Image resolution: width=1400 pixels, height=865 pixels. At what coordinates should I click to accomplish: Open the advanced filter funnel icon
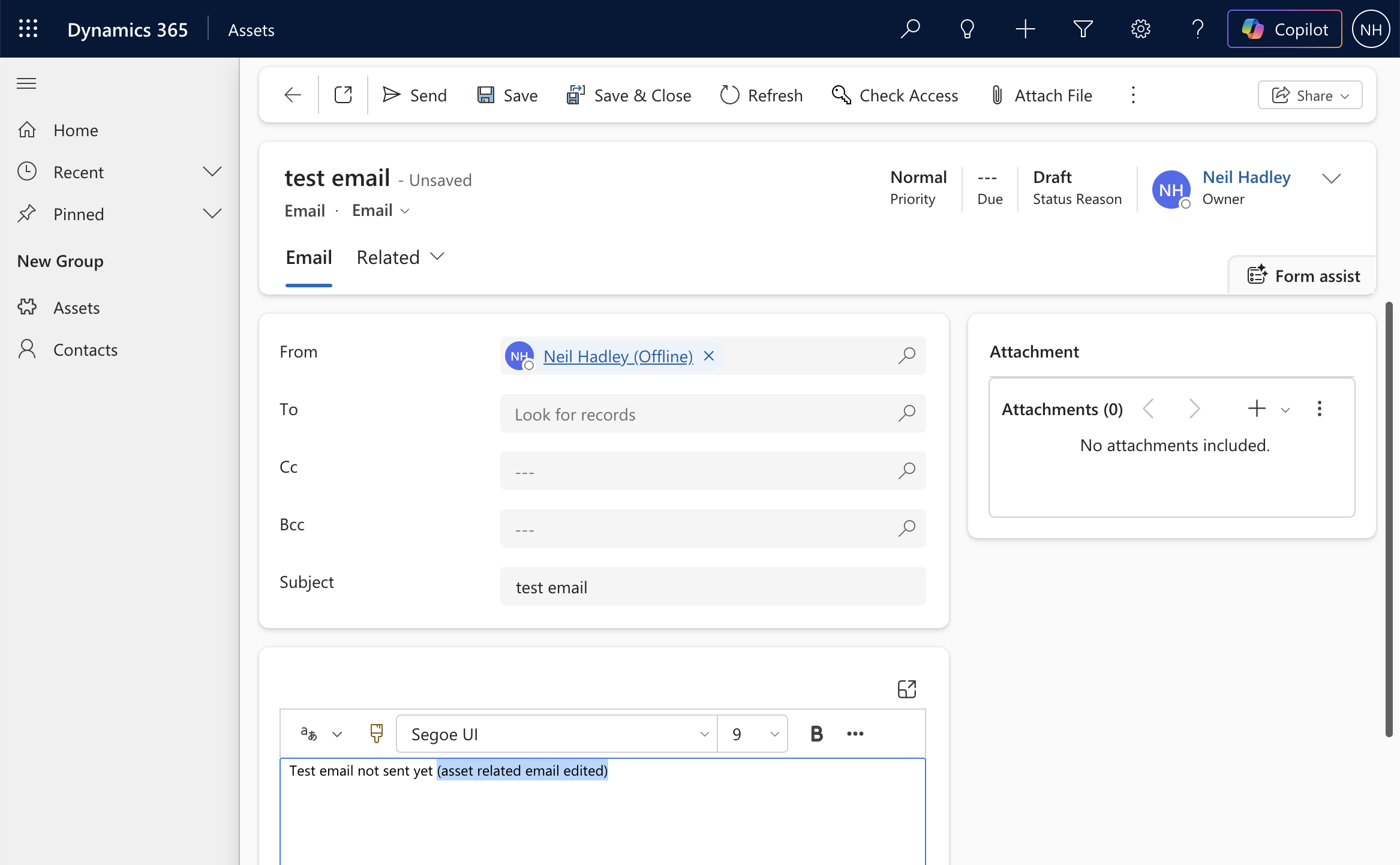pos(1083,29)
